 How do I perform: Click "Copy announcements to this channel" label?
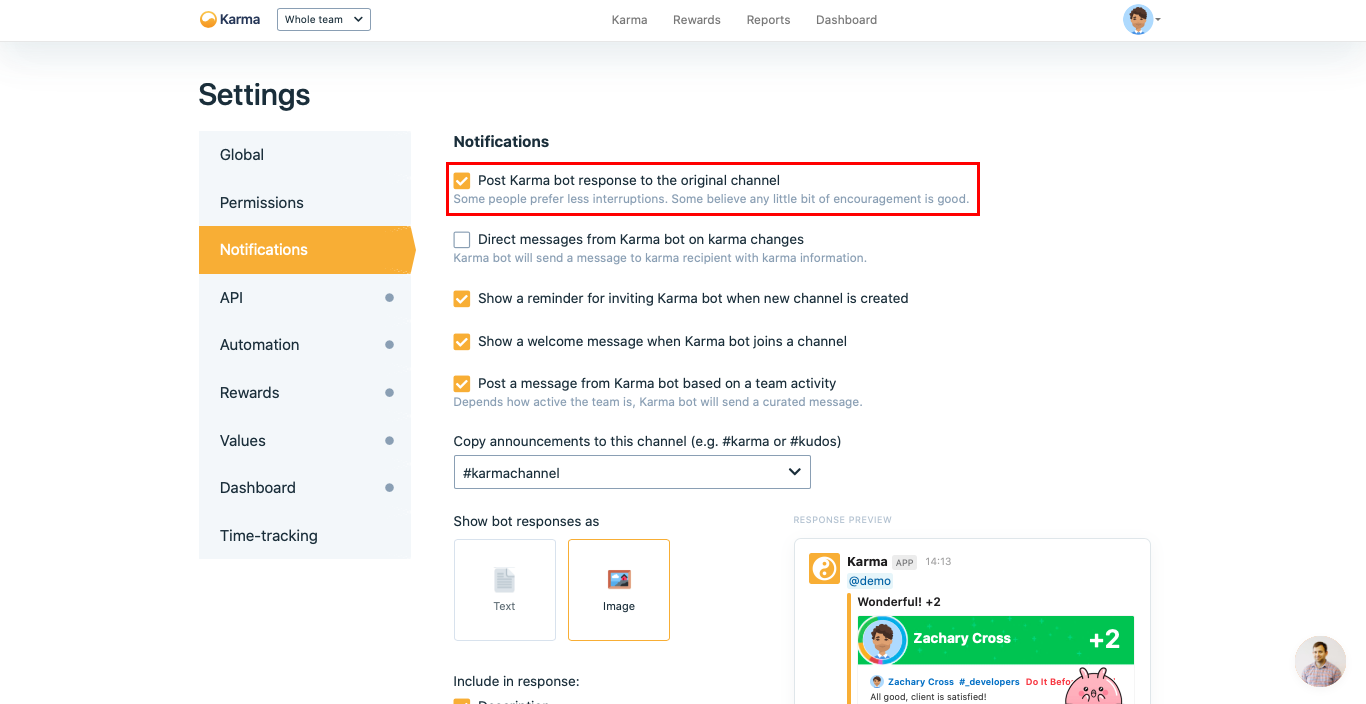pos(647,441)
